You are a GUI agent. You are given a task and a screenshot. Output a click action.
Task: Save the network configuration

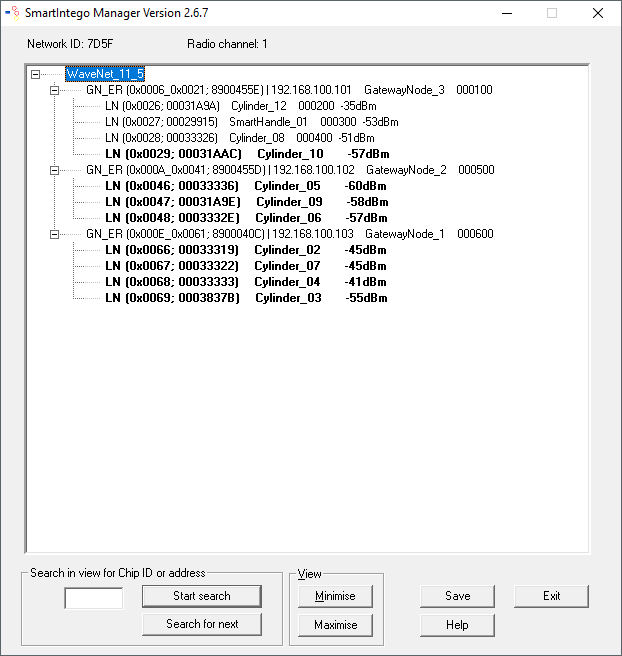tap(457, 596)
